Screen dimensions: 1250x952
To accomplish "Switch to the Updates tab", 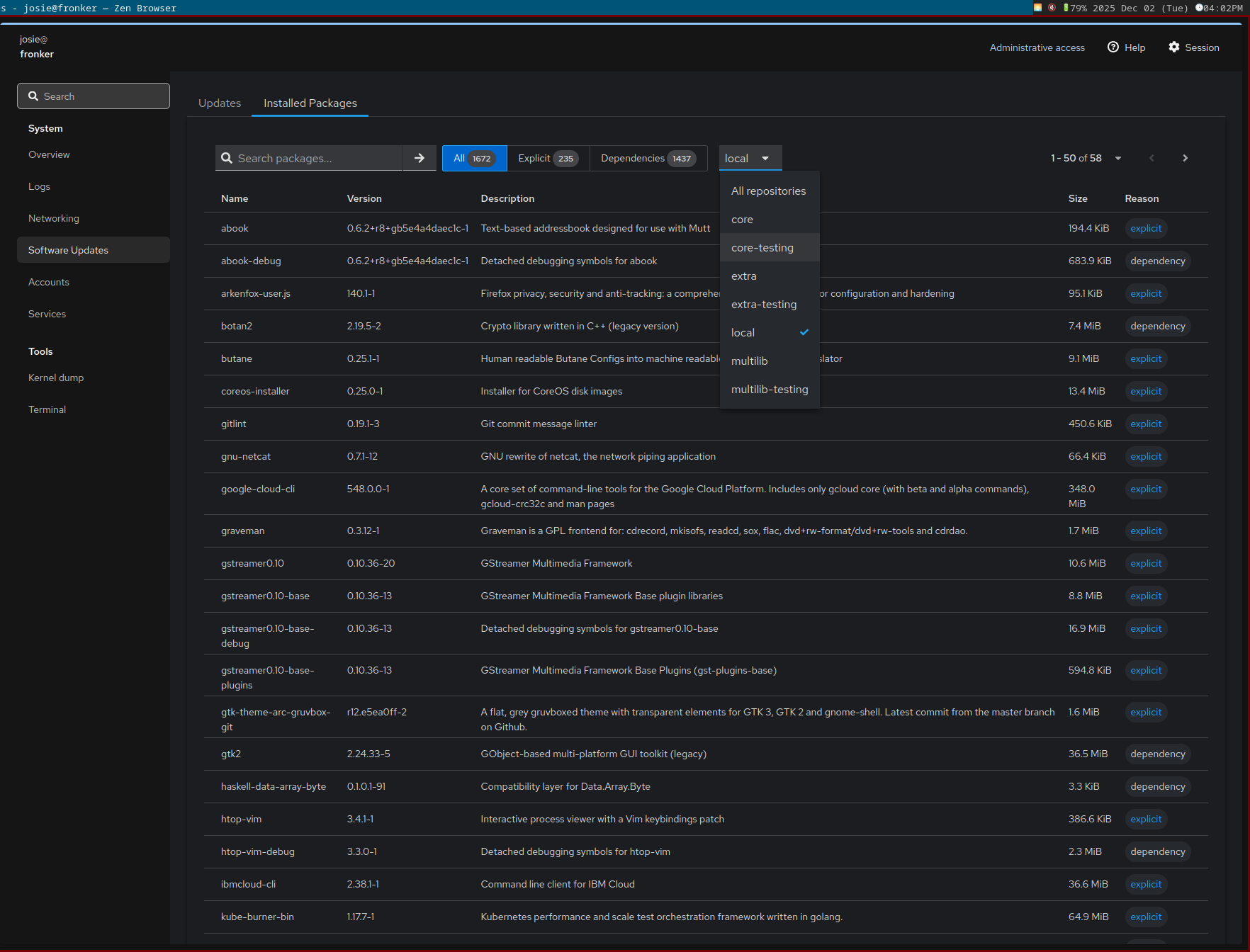I will click(220, 103).
